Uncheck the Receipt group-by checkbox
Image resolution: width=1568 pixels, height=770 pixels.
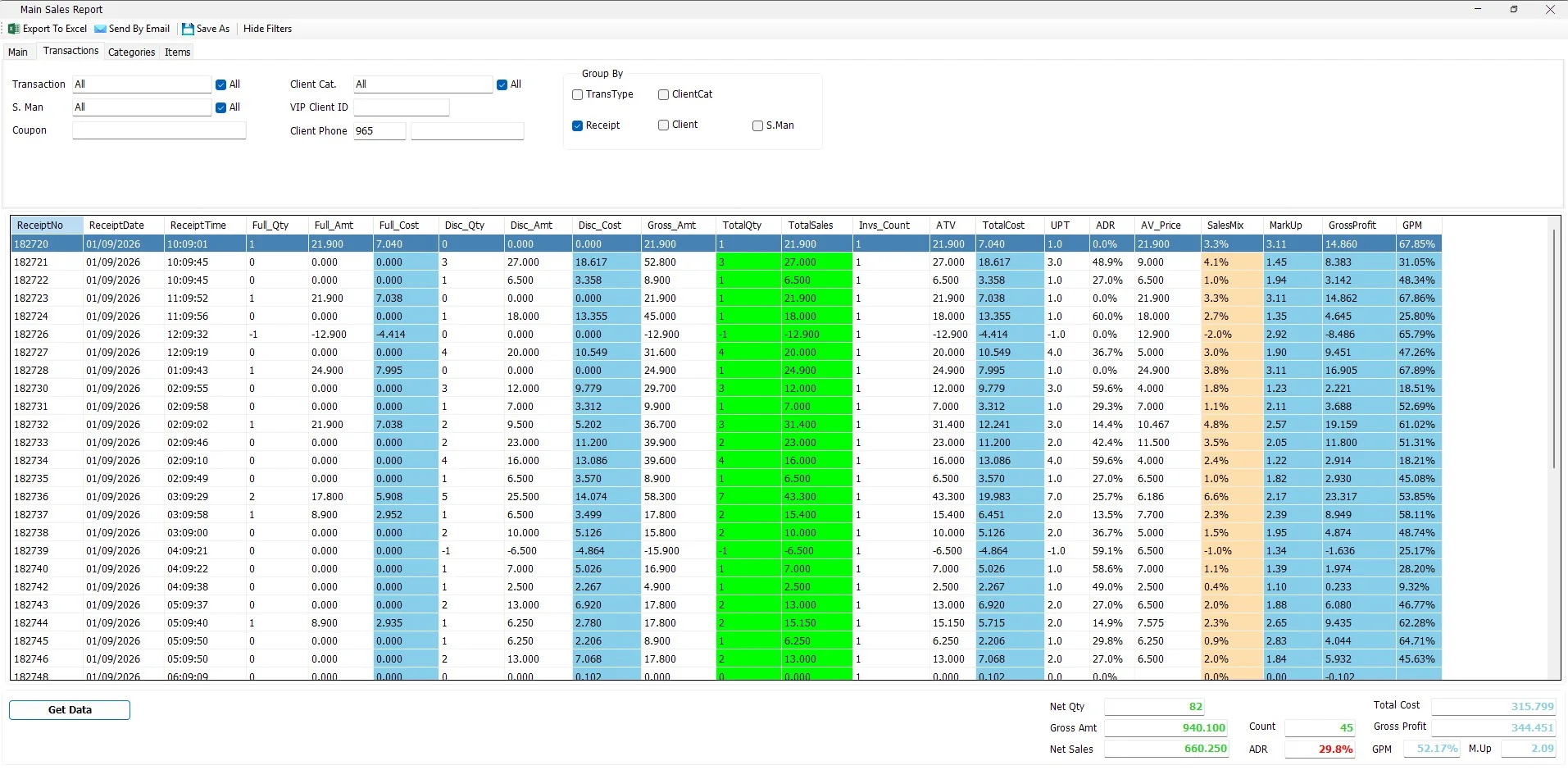(x=577, y=125)
